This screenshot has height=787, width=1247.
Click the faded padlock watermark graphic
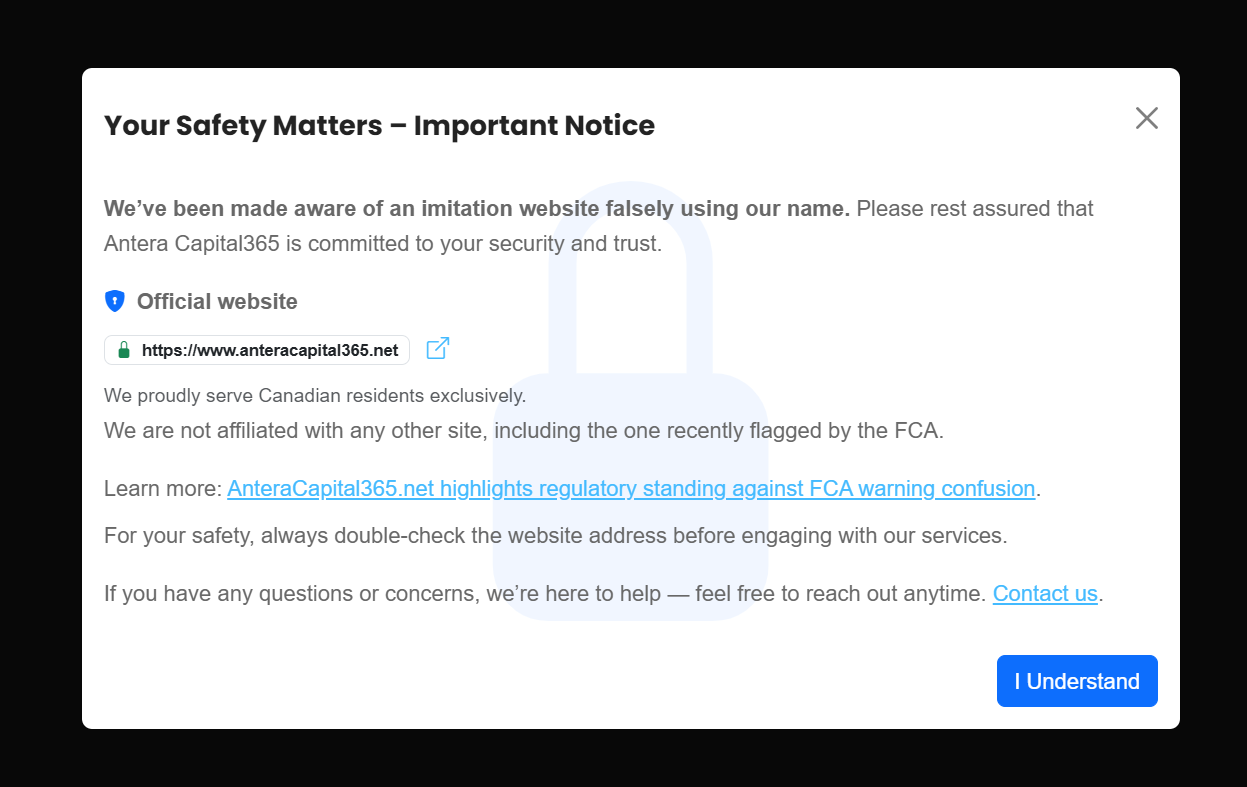point(630,400)
